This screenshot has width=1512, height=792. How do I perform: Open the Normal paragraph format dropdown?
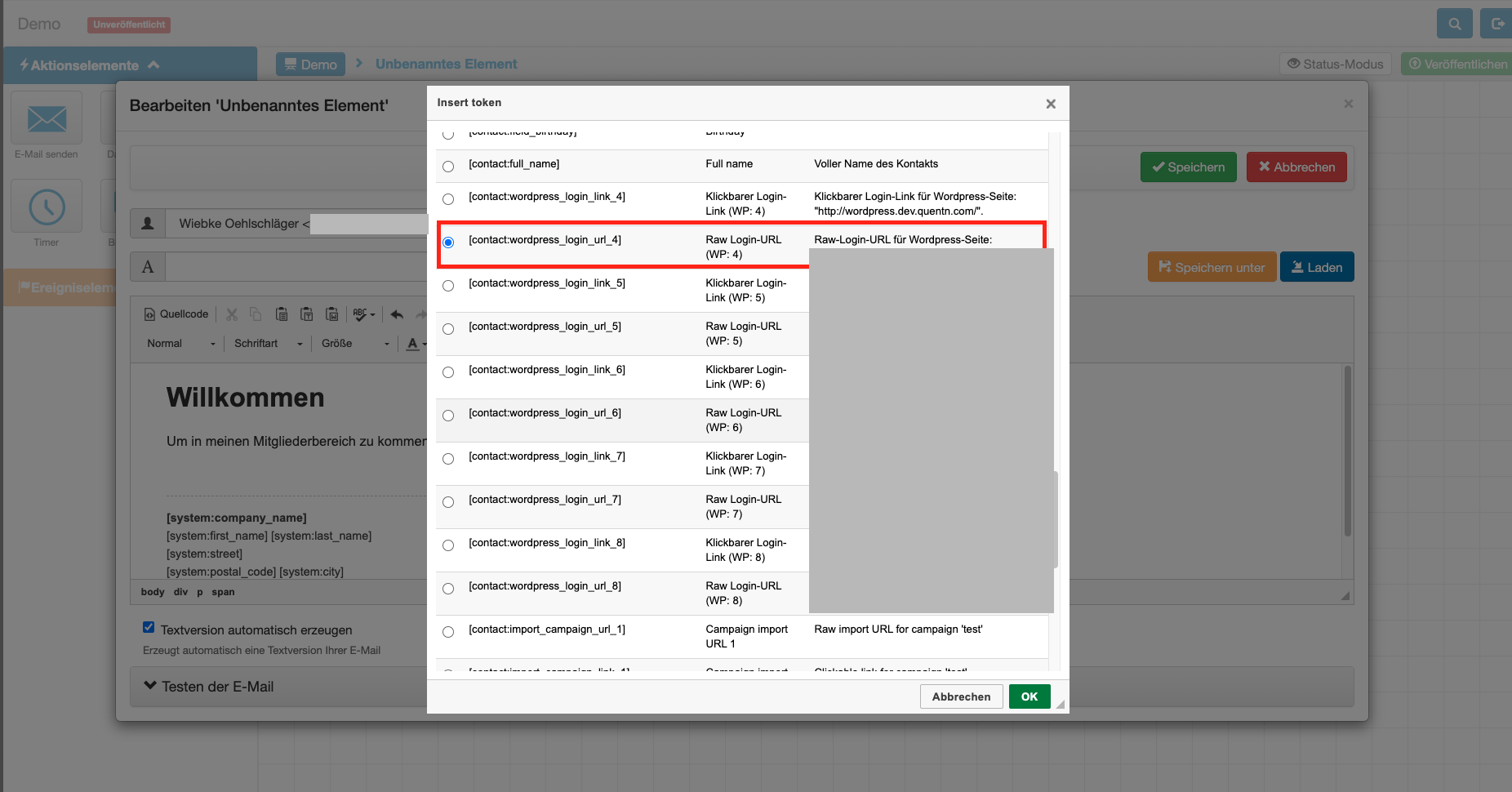coord(180,344)
